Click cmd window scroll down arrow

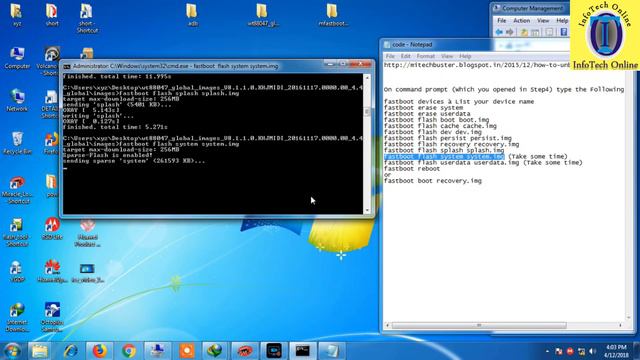tap(367, 211)
